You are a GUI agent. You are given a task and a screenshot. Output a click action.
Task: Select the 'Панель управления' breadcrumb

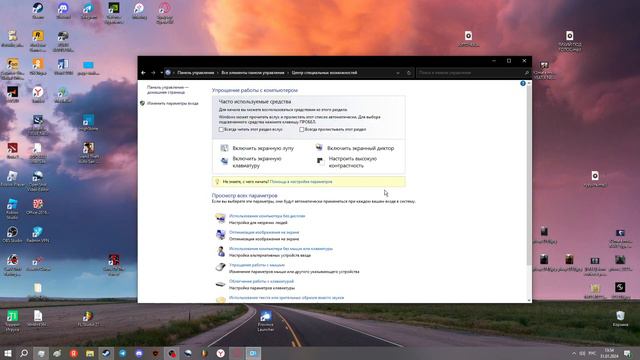pos(196,73)
